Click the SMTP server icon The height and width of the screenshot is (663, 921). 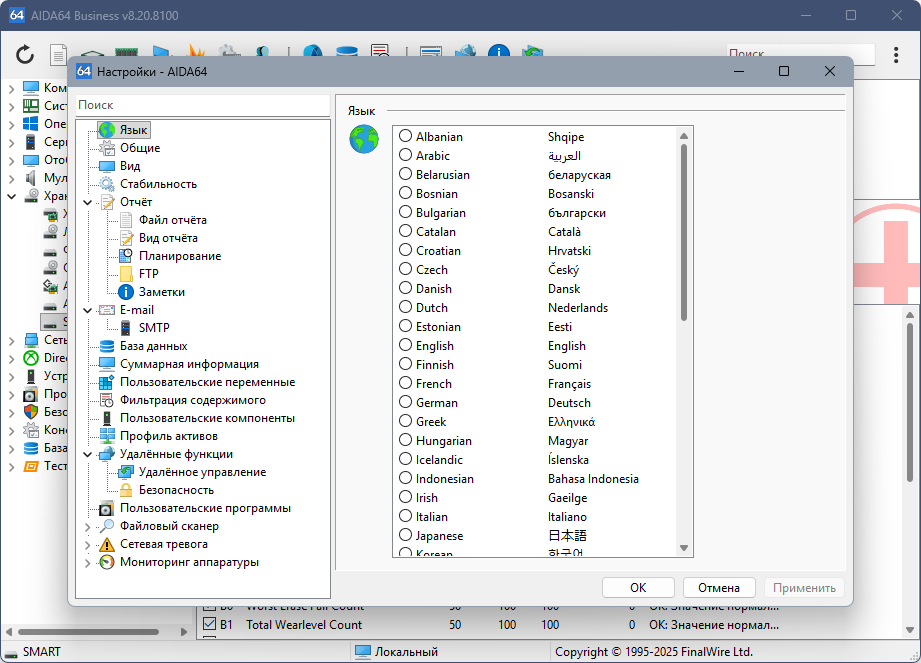126,328
